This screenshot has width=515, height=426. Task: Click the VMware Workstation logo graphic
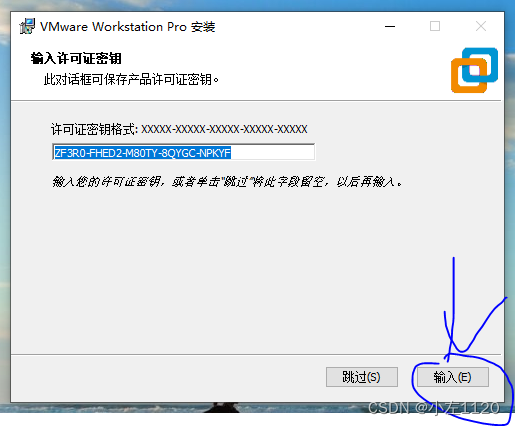[x=474, y=70]
